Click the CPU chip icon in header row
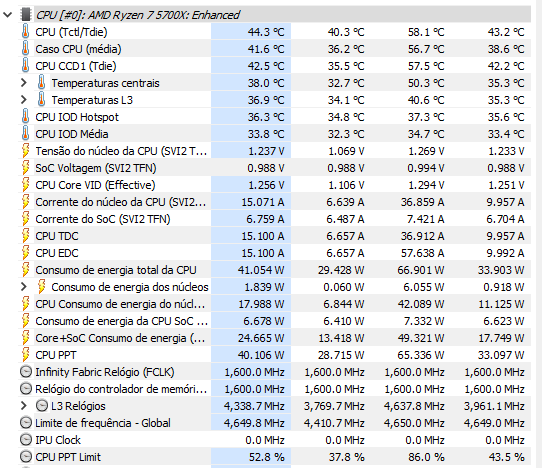Screen dimensions: 542x468 (26, 15)
